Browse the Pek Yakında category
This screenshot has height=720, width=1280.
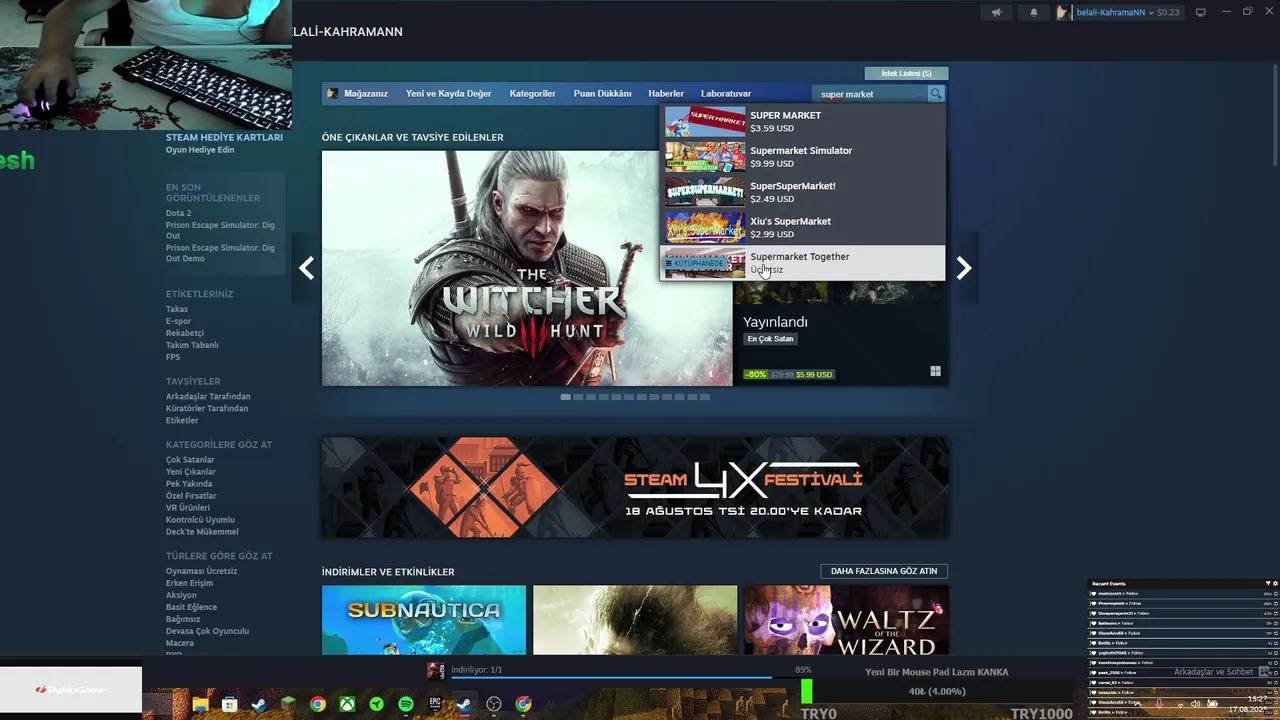[x=189, y=484]
